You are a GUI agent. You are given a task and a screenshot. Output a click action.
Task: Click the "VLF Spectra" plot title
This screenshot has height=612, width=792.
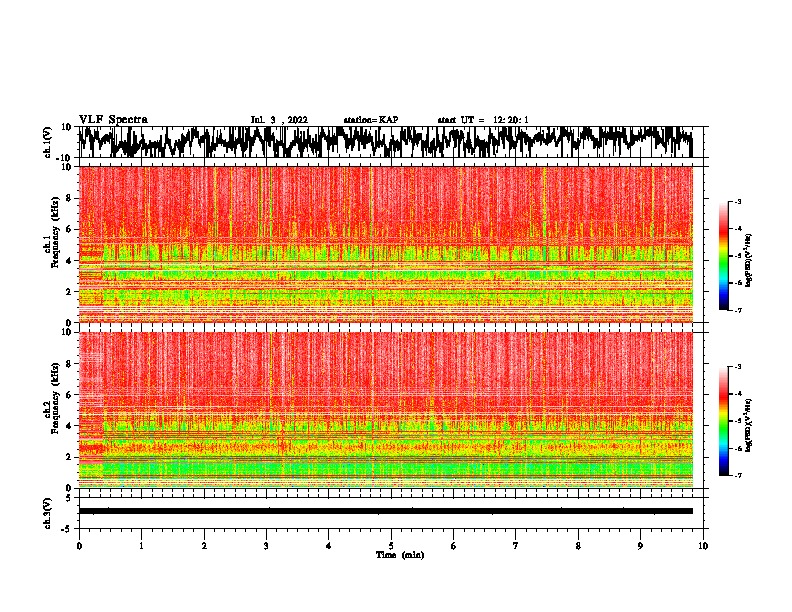113,120
